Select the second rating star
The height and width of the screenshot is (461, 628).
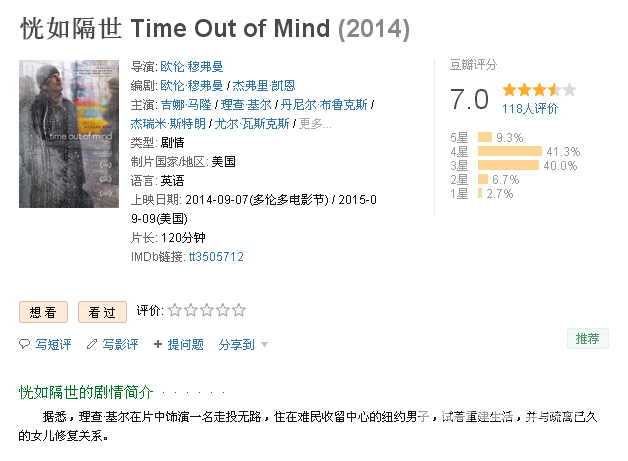point(191,310)
